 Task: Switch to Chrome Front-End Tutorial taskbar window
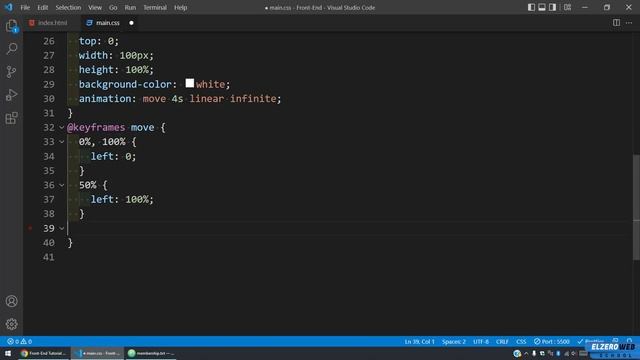[x=44, y=353]
